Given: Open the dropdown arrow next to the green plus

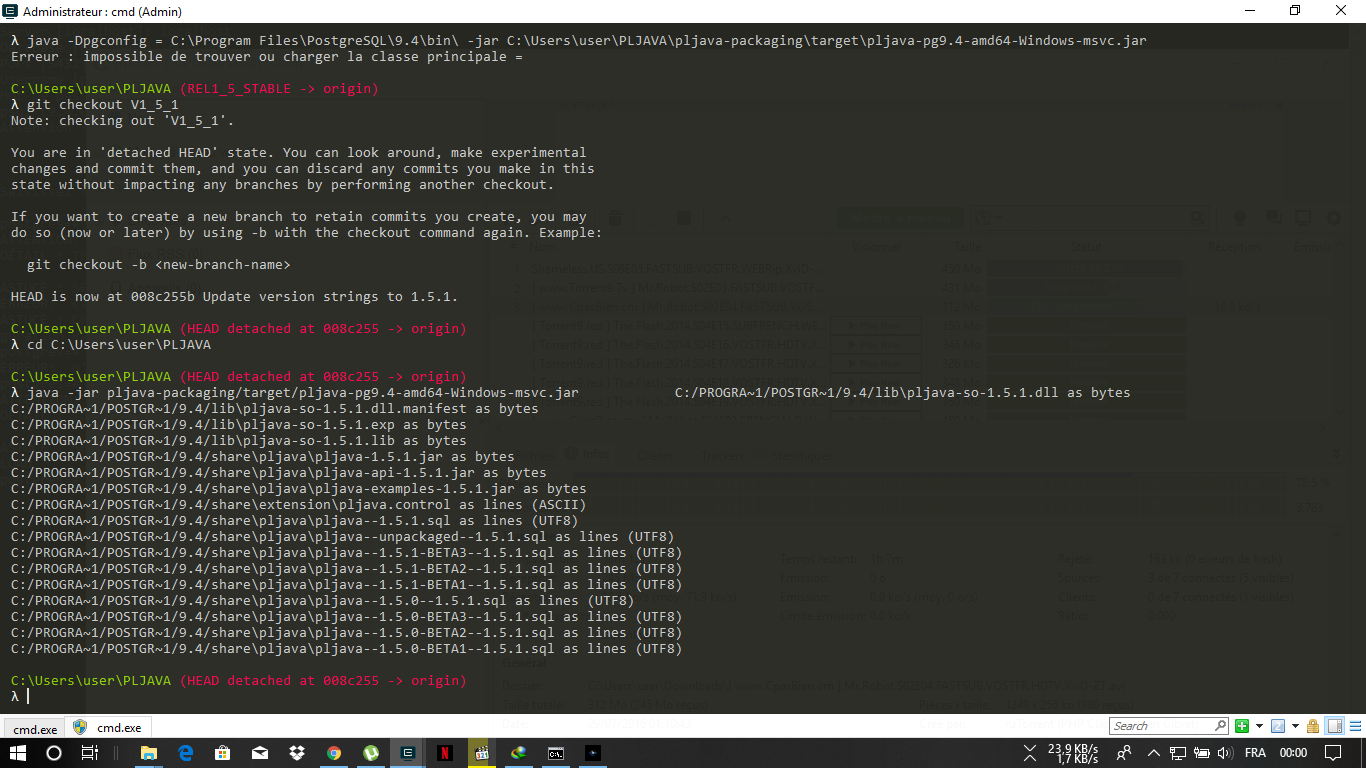Looking at the screenshot, I should coord(1258,726).
